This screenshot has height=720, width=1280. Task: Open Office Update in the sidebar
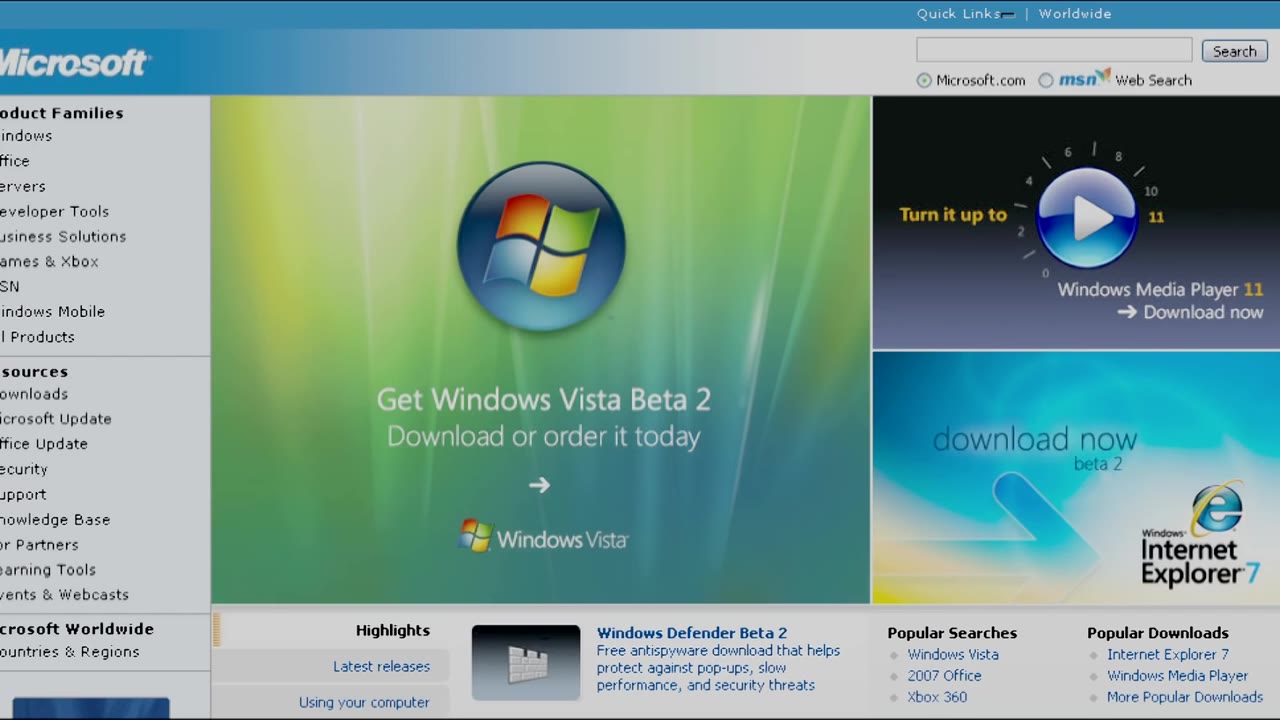pyautogui.click(x=44, y=444)
